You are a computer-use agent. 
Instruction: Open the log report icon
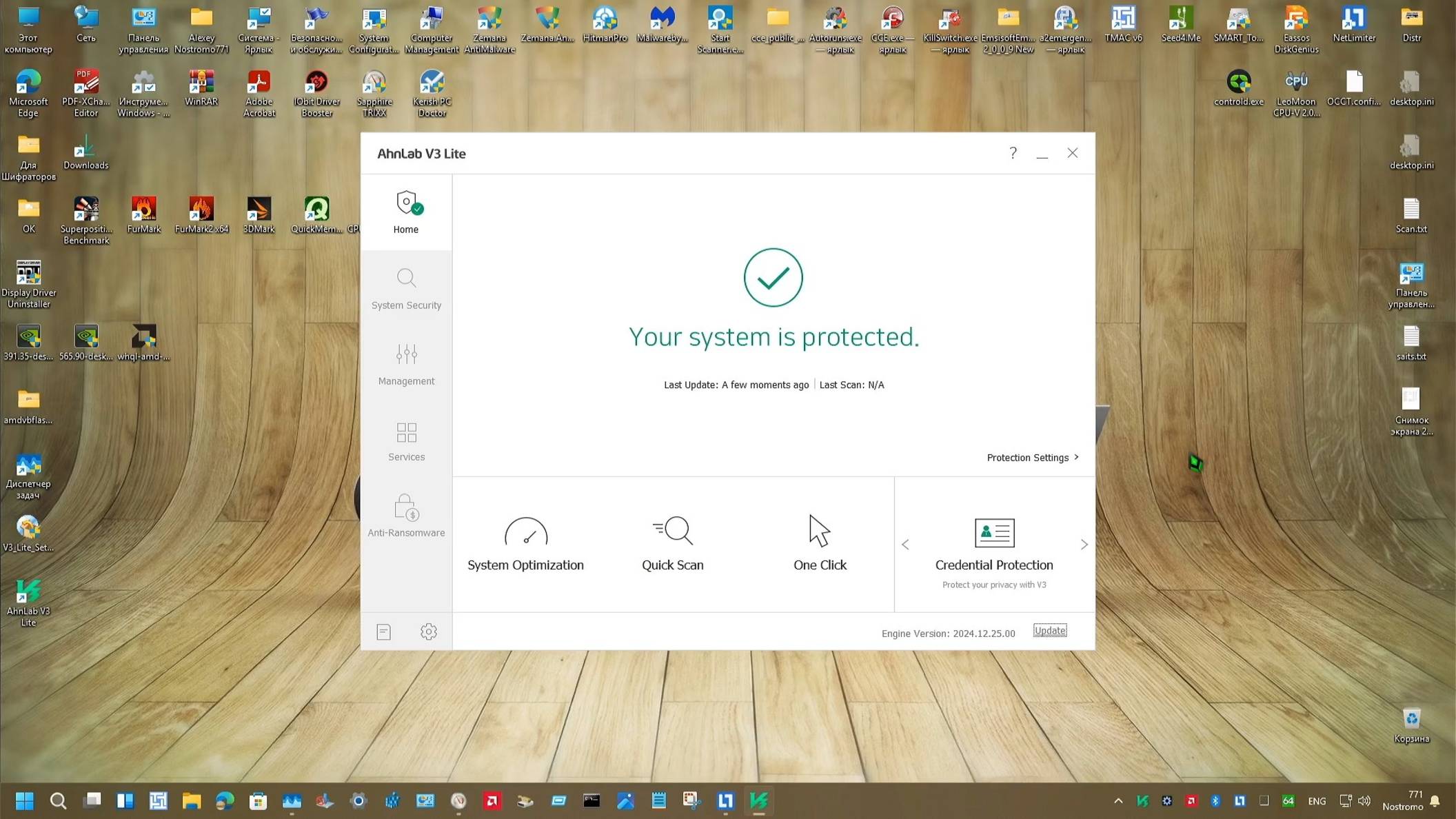pos(383,631)
